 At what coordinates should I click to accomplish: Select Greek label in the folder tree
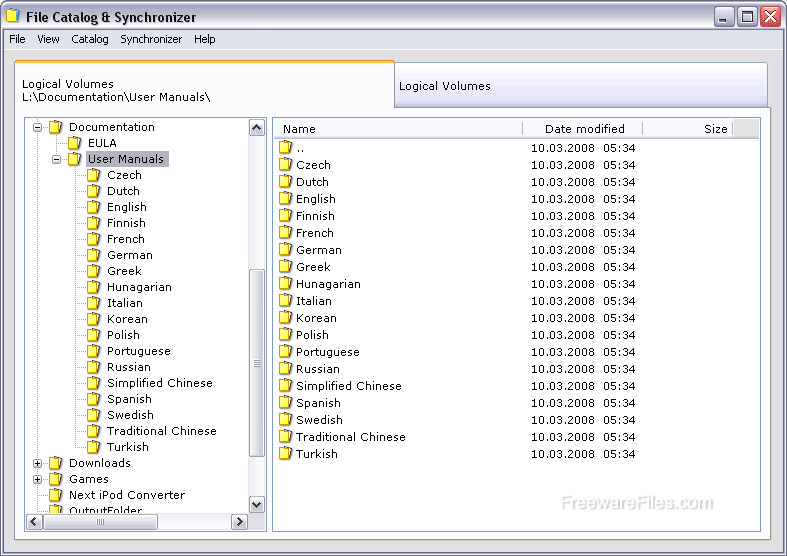pyautogui.click(x=124, y=271)
